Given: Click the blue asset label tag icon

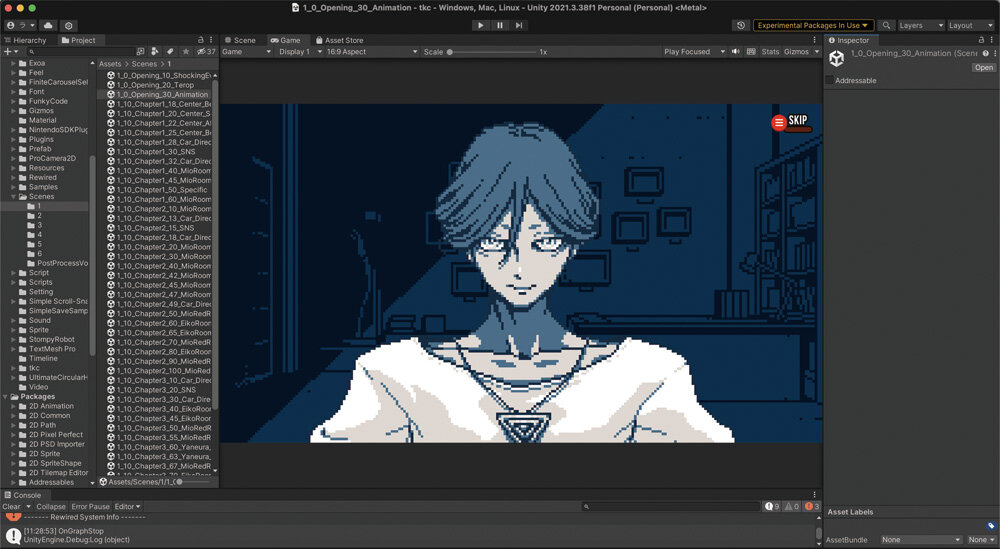Looking at the screenshot, I should coord(990,526).
